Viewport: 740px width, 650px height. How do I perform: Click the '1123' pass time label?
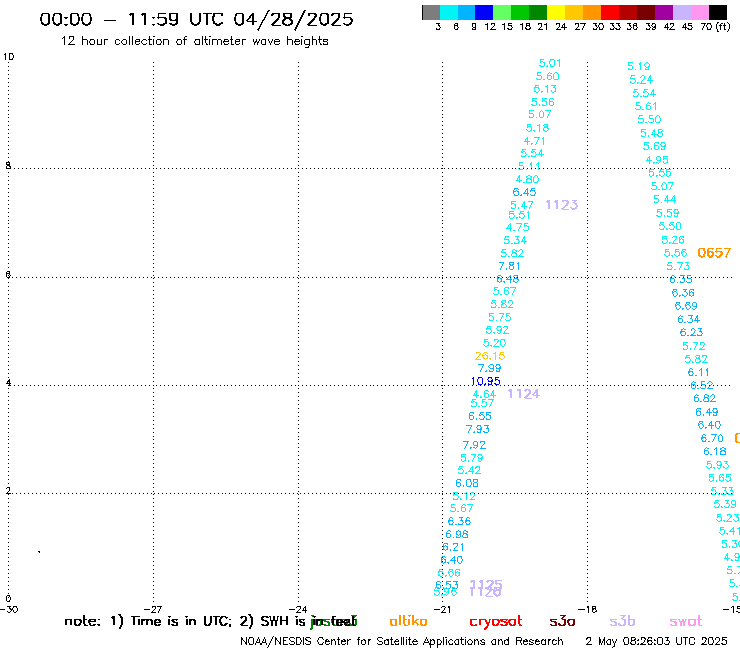point(562,205)
